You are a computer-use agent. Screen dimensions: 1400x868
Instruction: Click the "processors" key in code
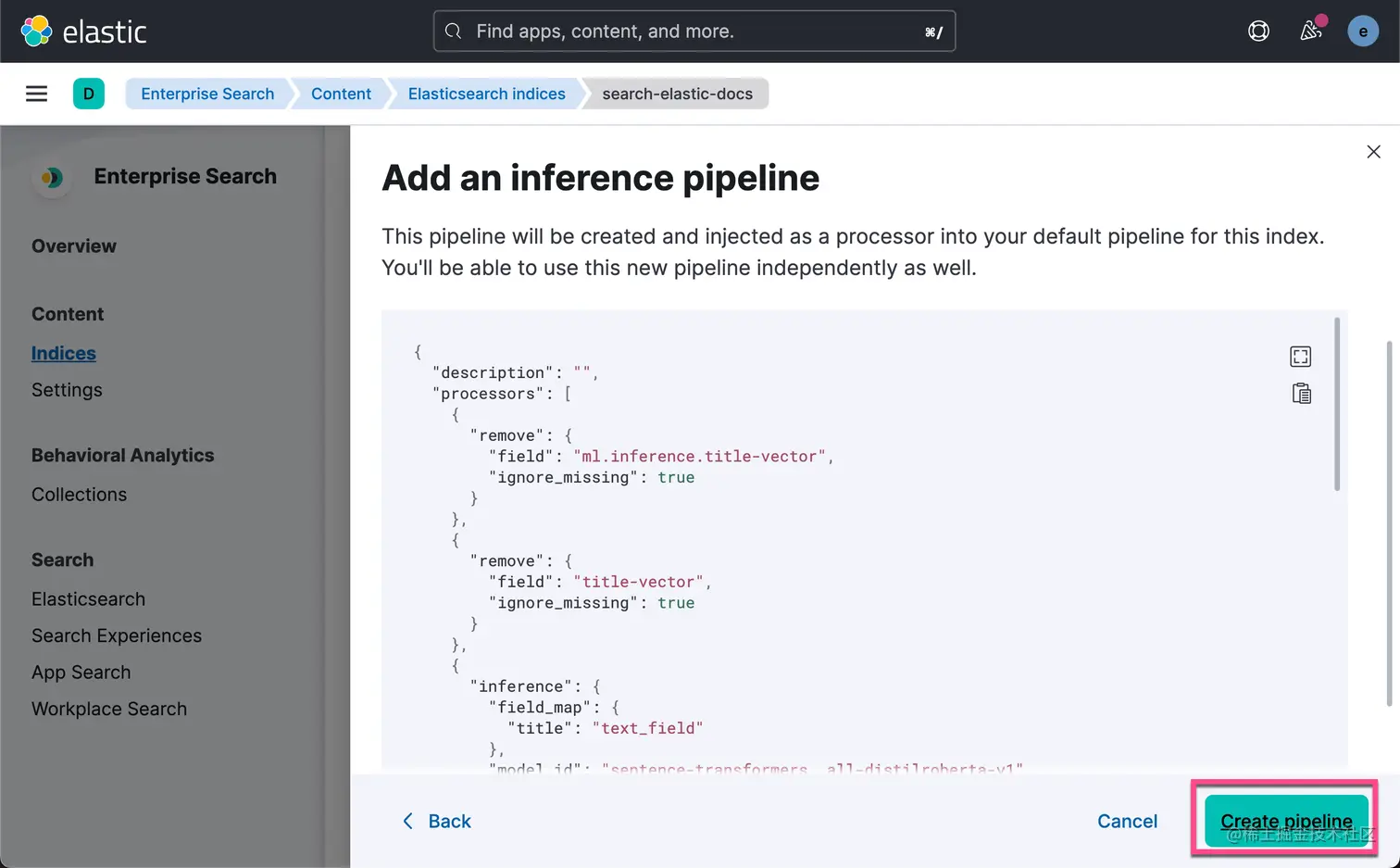click(488, 394)
